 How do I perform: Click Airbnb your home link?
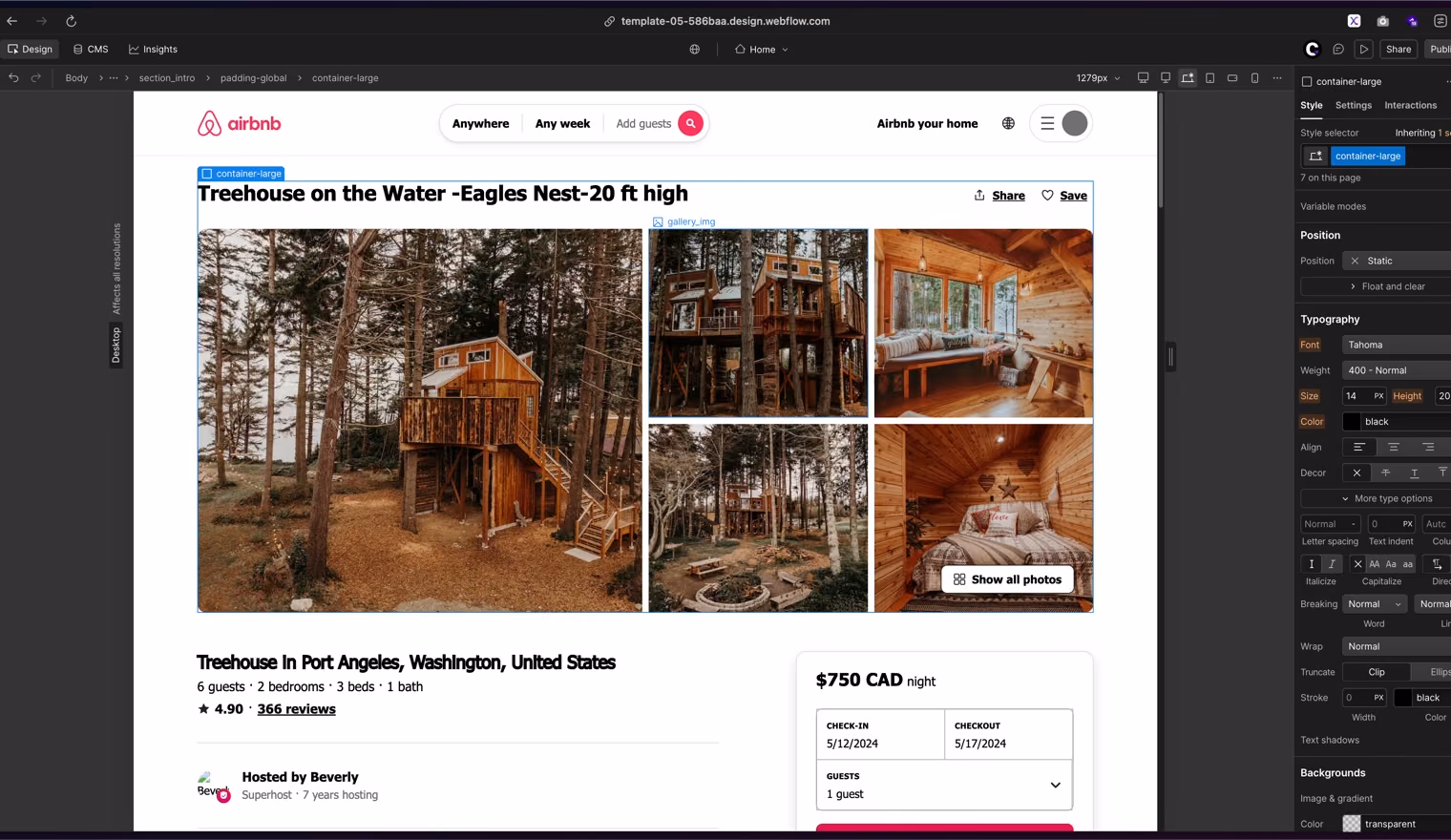(927, 123)
